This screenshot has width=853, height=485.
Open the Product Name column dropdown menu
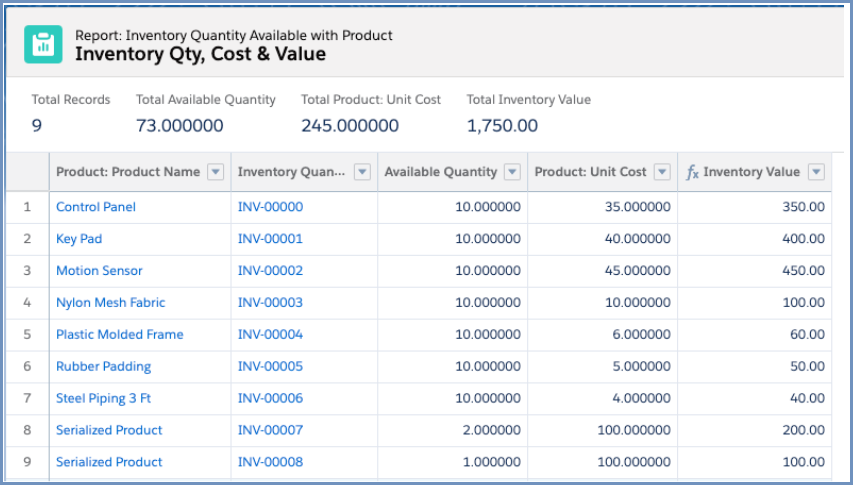216,172
